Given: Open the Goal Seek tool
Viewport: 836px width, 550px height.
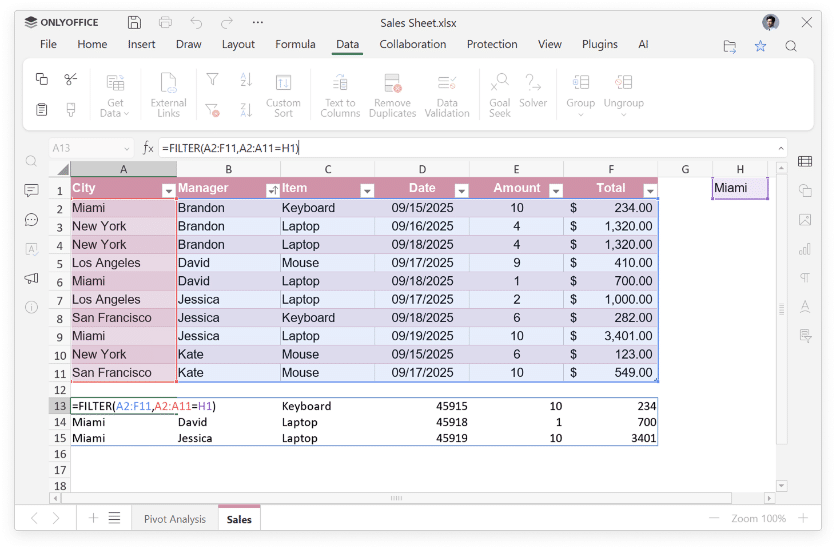Looking at the screenshot, I should pos(500,84).
